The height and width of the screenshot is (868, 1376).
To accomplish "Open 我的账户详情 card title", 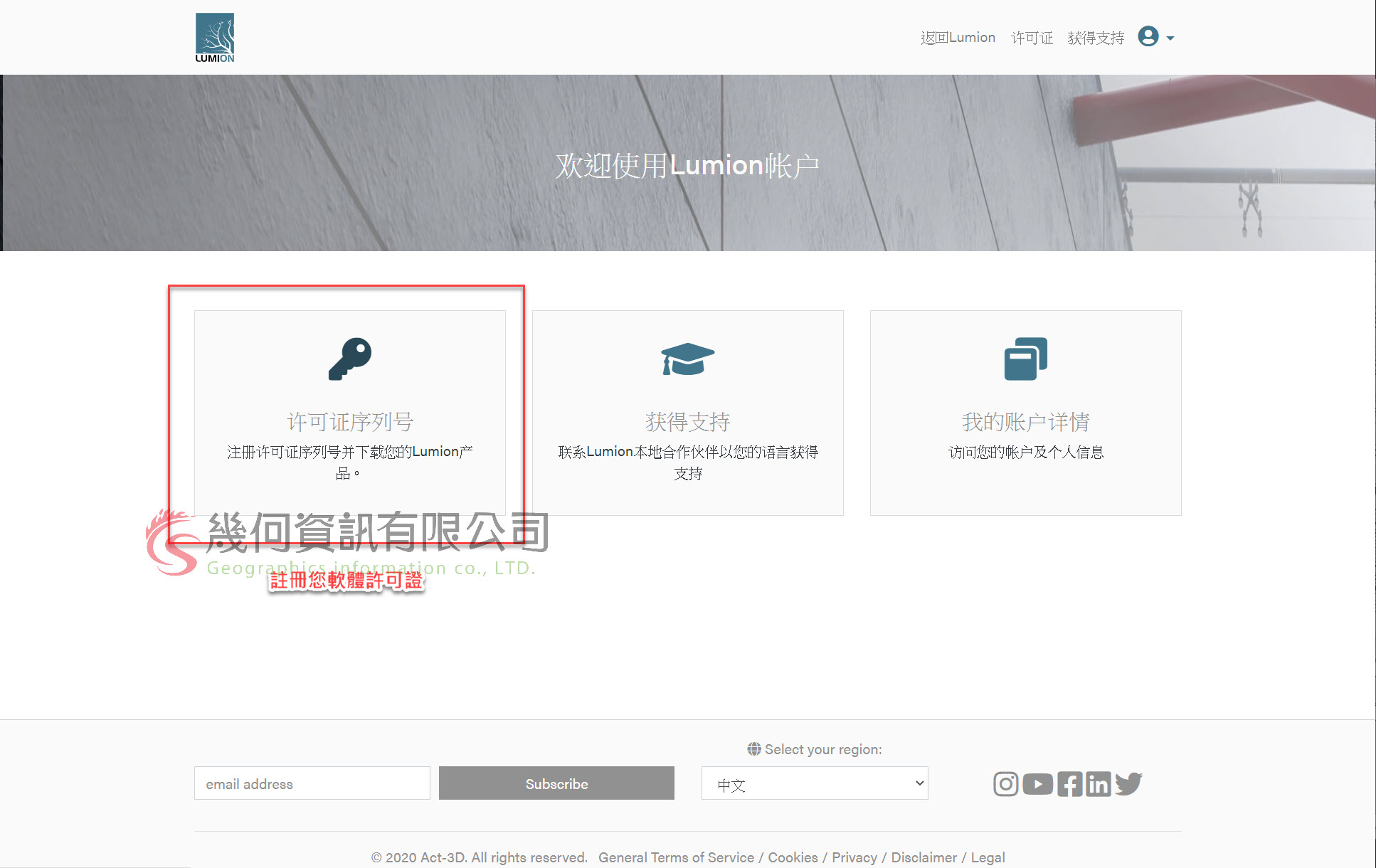I will click(1025, 422).
